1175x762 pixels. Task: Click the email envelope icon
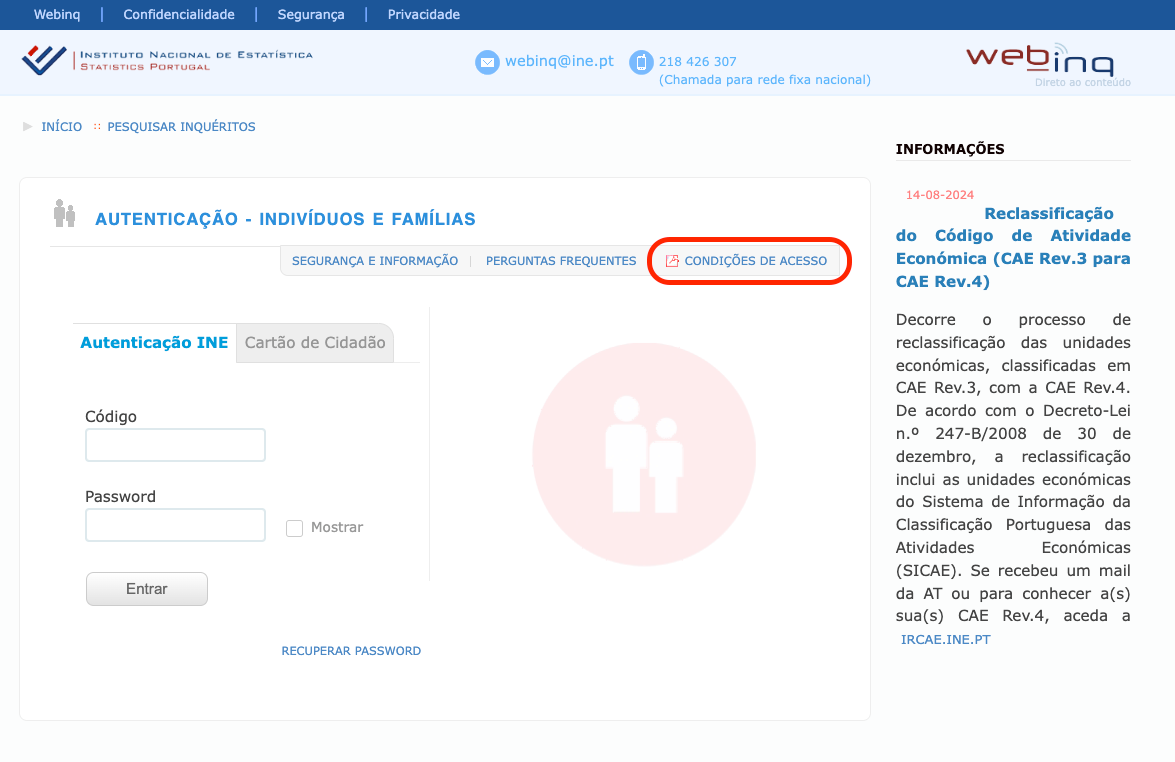[487, 62]
